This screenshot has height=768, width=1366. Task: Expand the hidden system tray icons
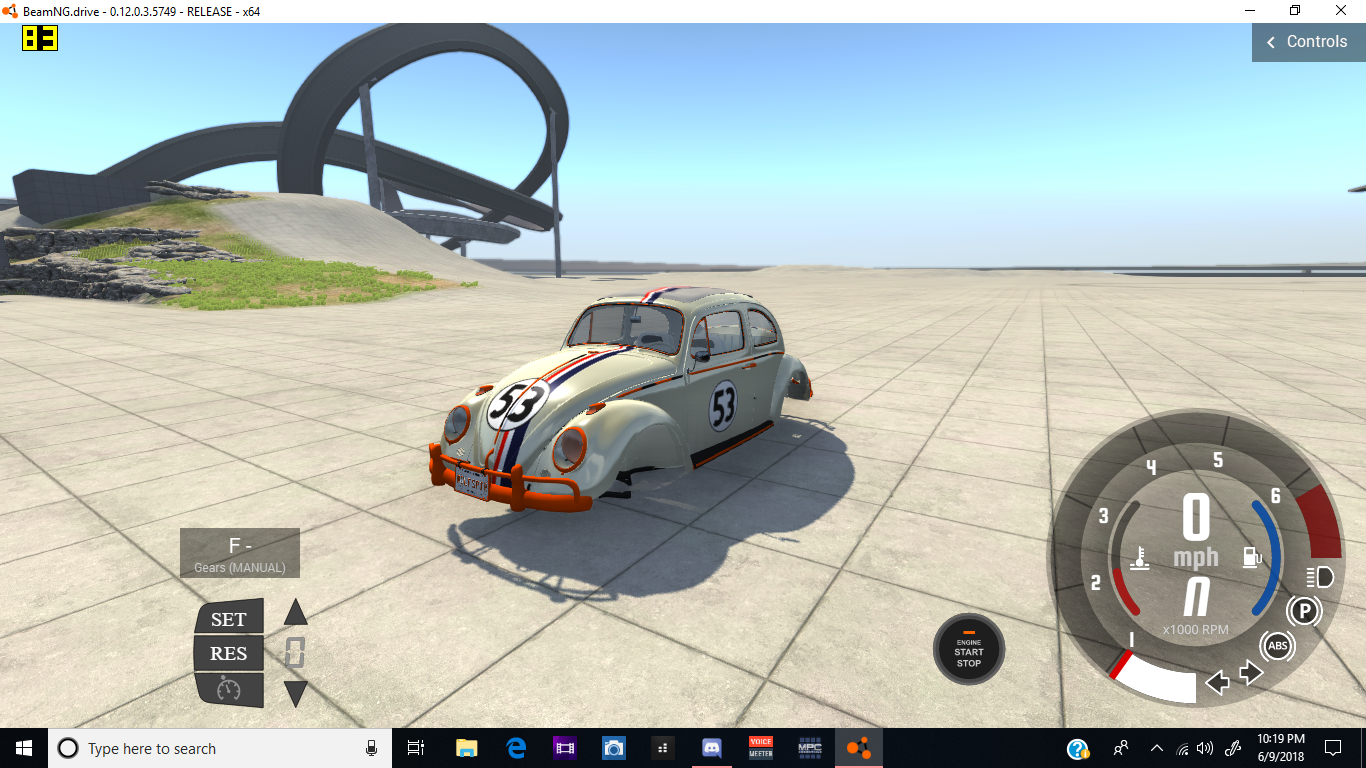(1157, 748)
